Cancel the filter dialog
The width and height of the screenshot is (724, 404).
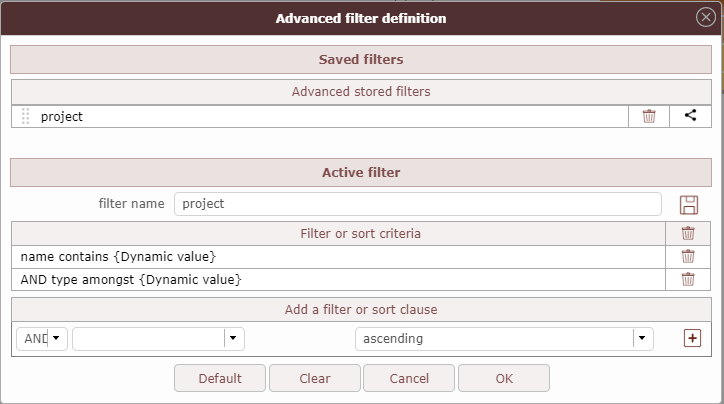(409, 378)
